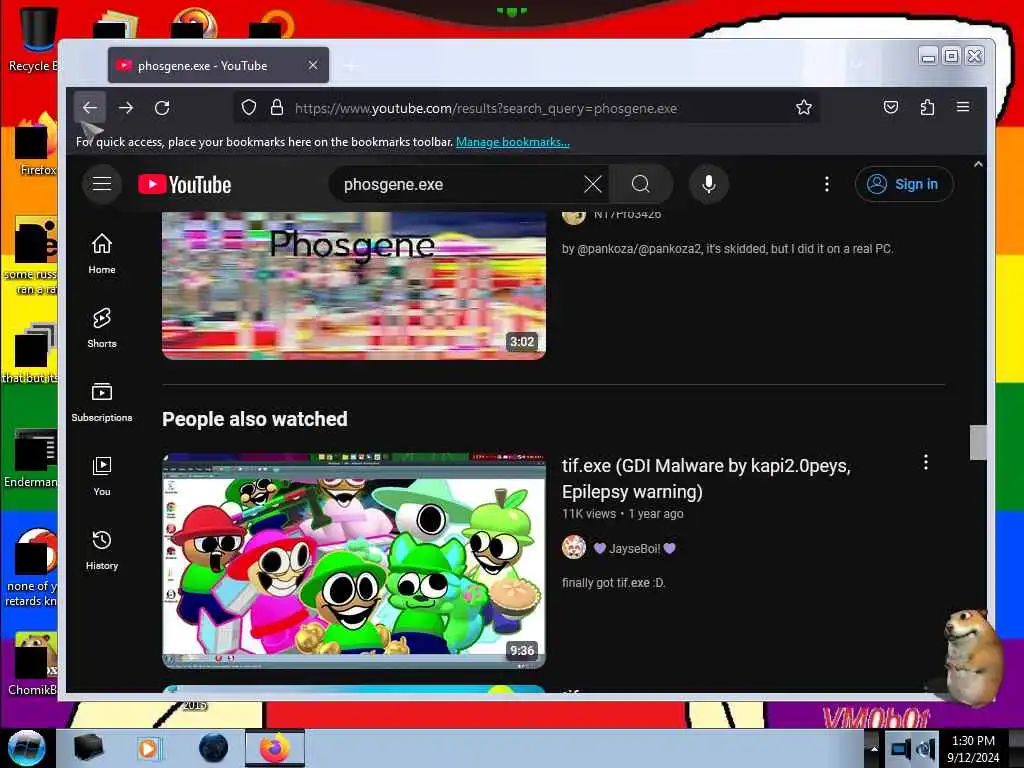Viewport: 1024px width, 768px height.
Task: Open the taskbar clock showing 1:30 PM
Action: pos(973,749)
